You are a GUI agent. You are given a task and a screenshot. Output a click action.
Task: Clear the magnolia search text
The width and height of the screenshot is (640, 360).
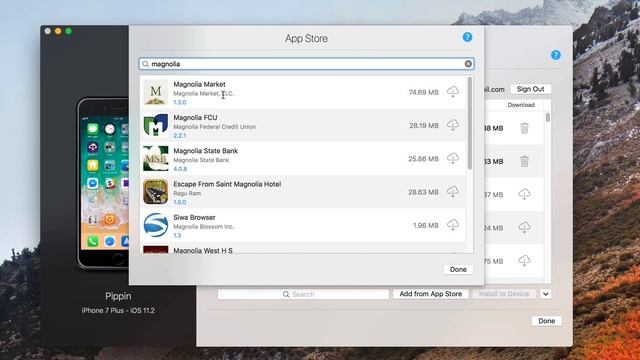coord(468,64)
